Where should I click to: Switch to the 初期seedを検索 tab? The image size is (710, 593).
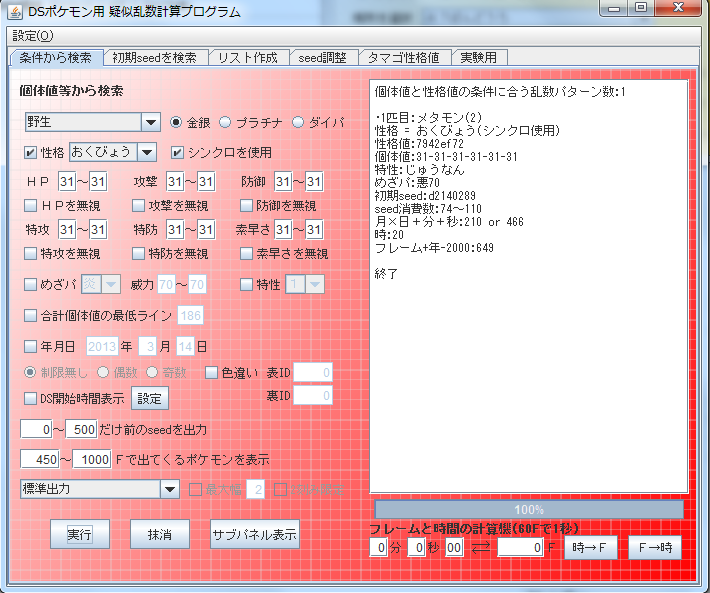155,57
